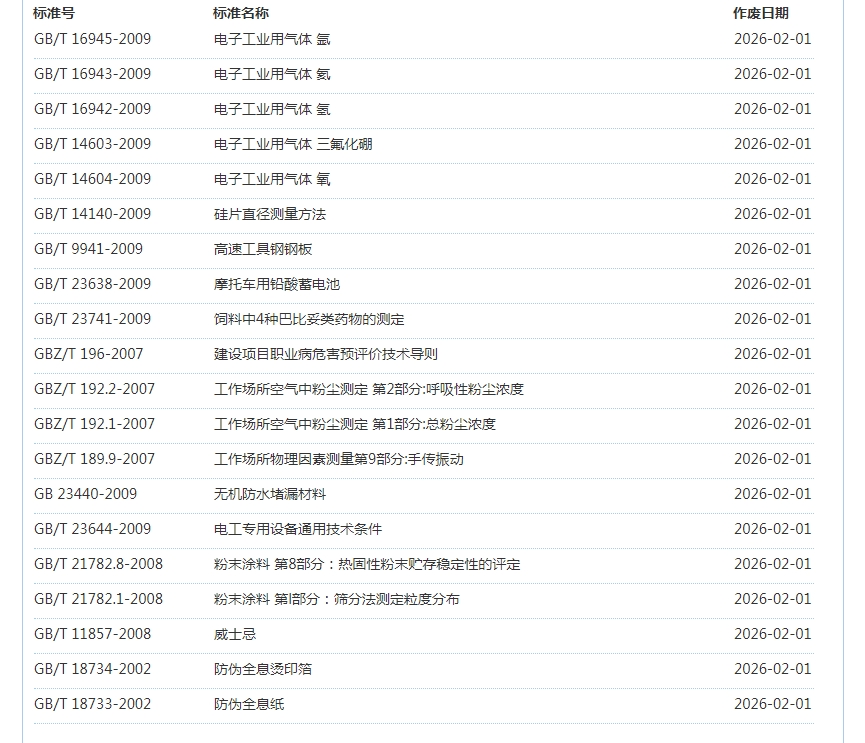Select 威士忌 standard name
The width and height of the screenshot is (865, 743).
(235, 634)
